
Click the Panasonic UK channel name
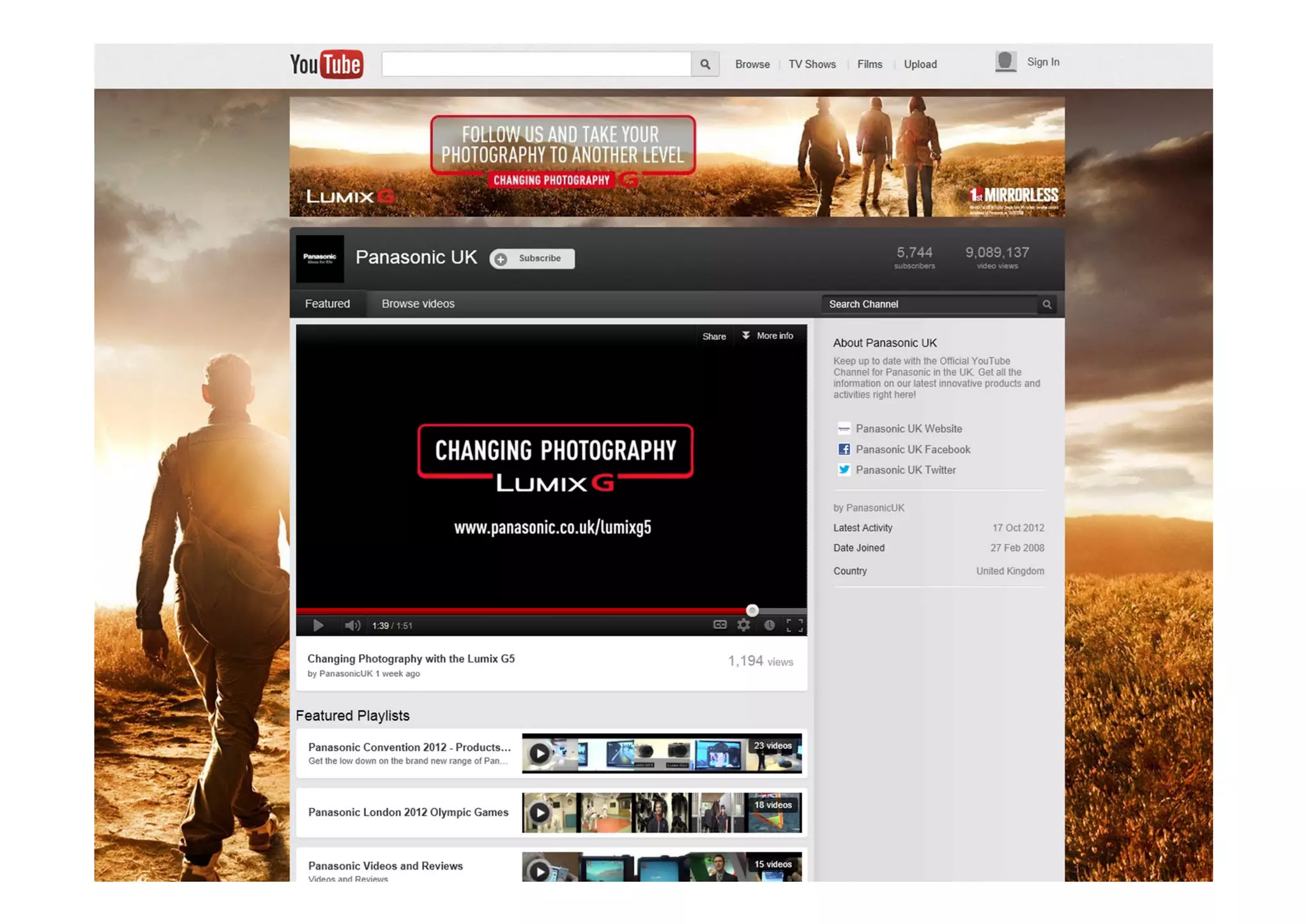coord(416,257)
